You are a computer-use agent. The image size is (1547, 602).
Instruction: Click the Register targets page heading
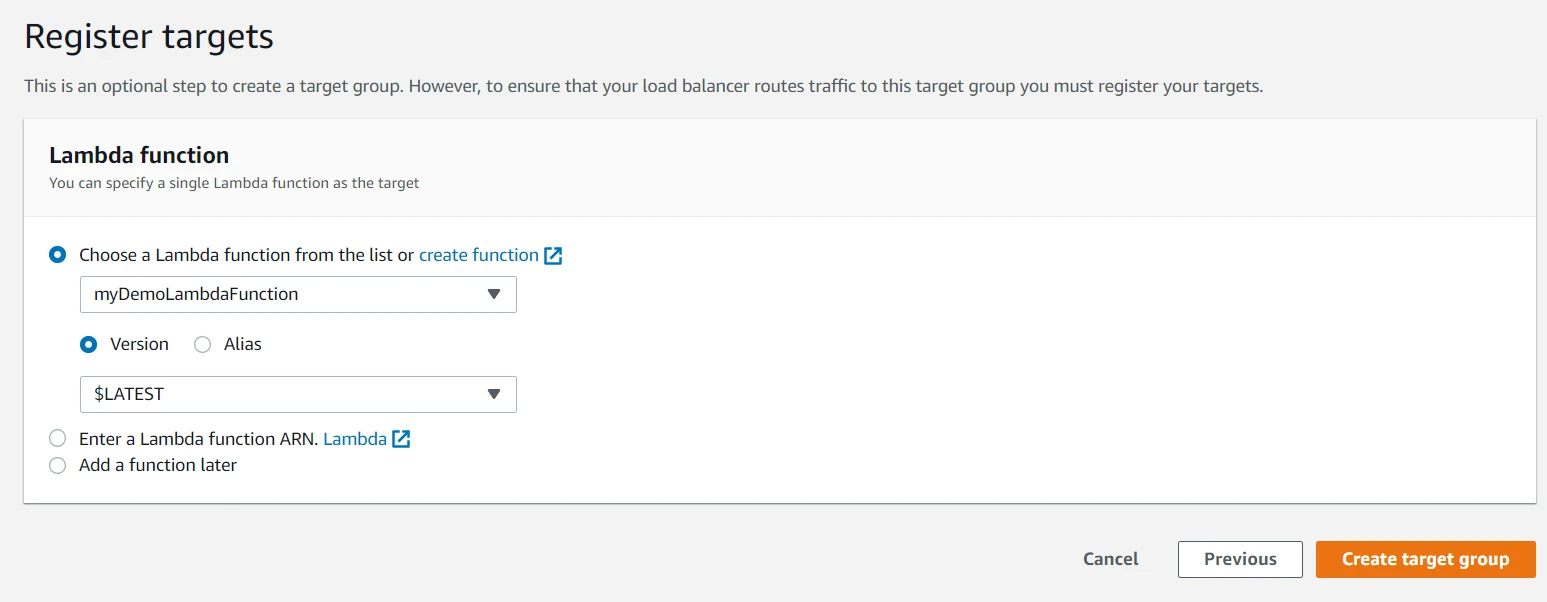(149, 37)
